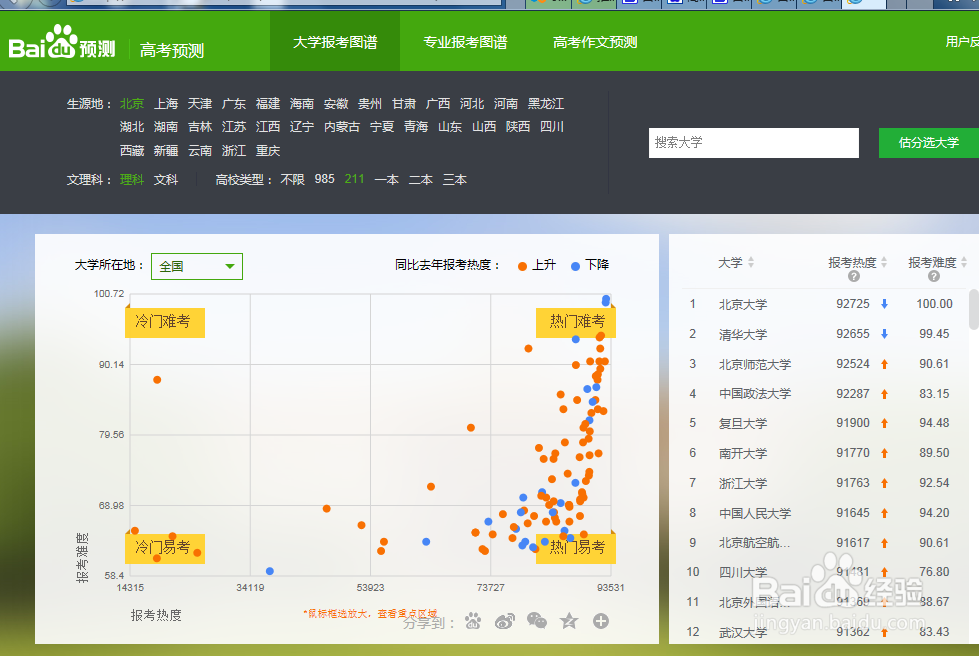Switch to the 专业报考图谱 tab
The image size is (979, 656).
464,41
